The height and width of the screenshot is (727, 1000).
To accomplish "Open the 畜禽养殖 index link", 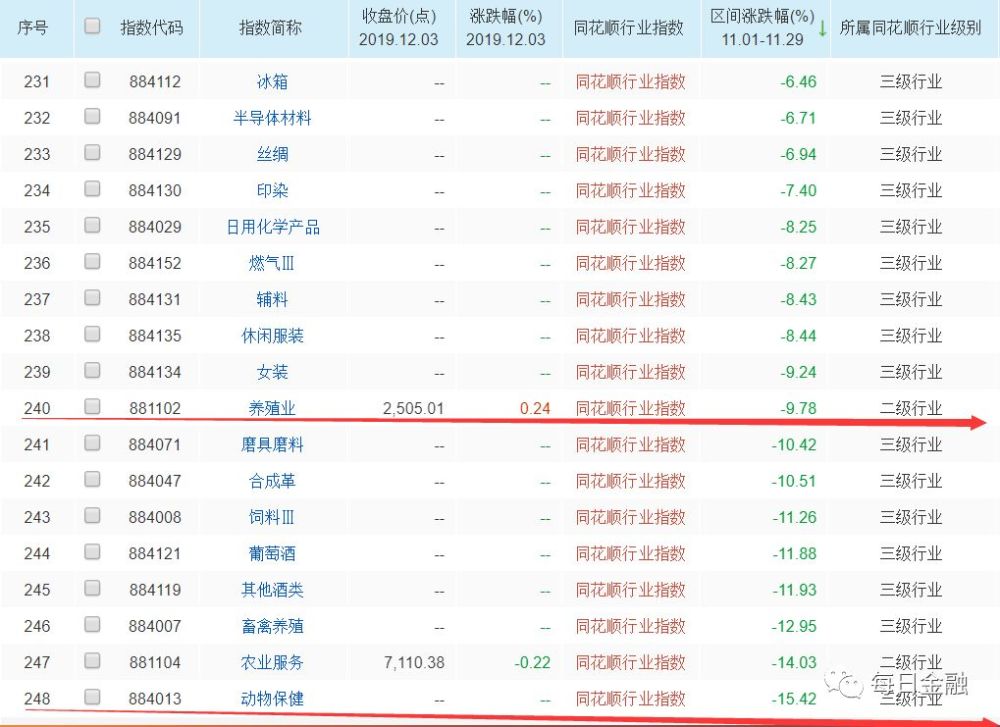I will coord(272,626).
